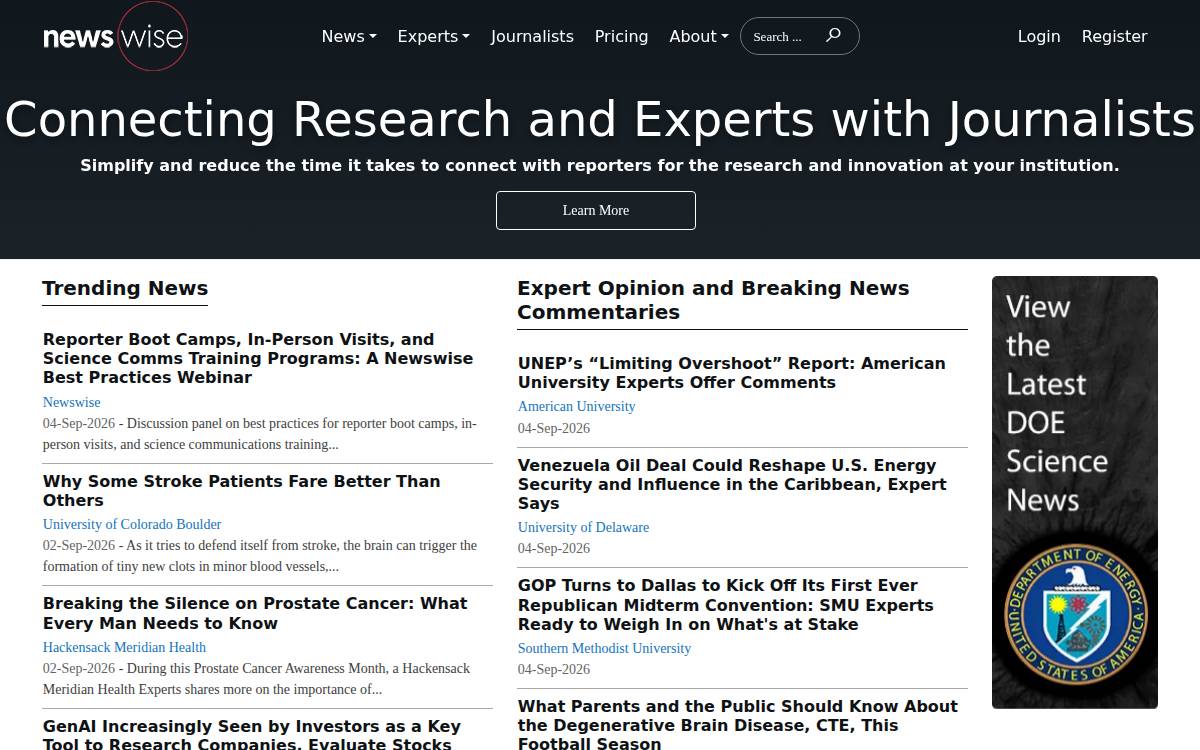
Task: Click the Simplify and reduce the time tagline
Action: coord(600,165)
